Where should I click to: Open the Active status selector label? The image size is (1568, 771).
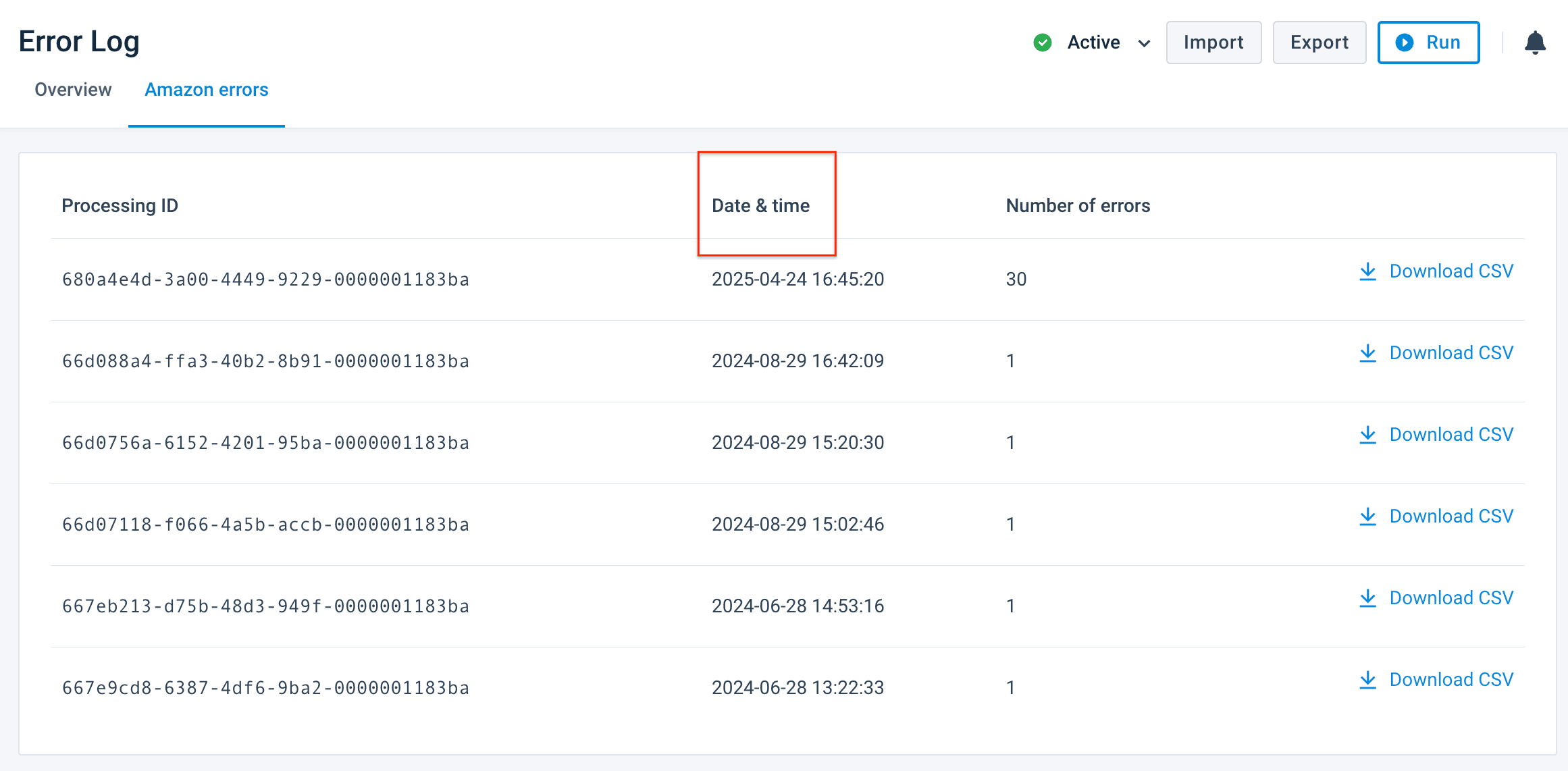point(1093,43)
